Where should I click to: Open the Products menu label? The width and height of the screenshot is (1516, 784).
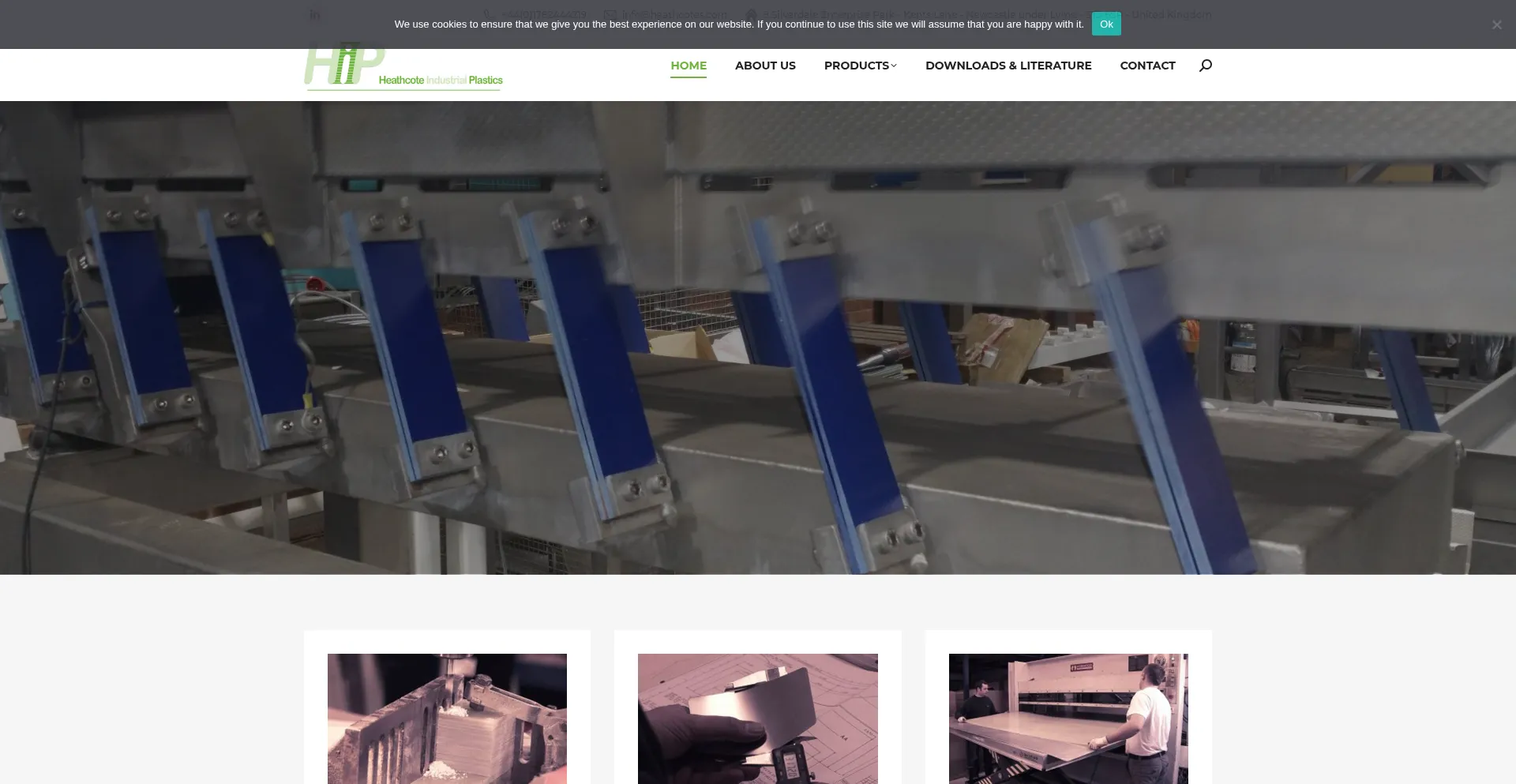856,66
